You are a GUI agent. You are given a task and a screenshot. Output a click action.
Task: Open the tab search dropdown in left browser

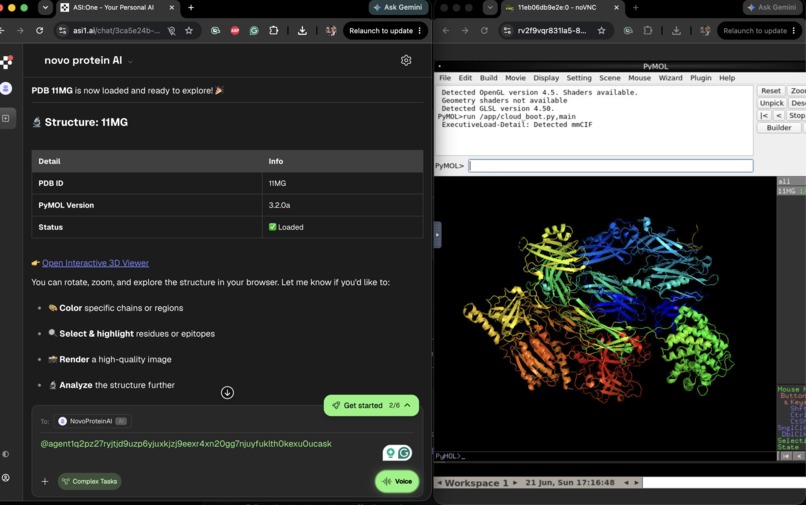point(45,8)
